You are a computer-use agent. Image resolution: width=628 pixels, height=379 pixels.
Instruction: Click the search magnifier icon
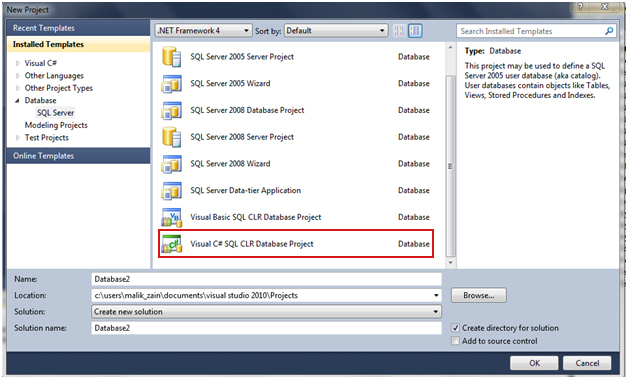pyautogui.click(x=609, y=31)
